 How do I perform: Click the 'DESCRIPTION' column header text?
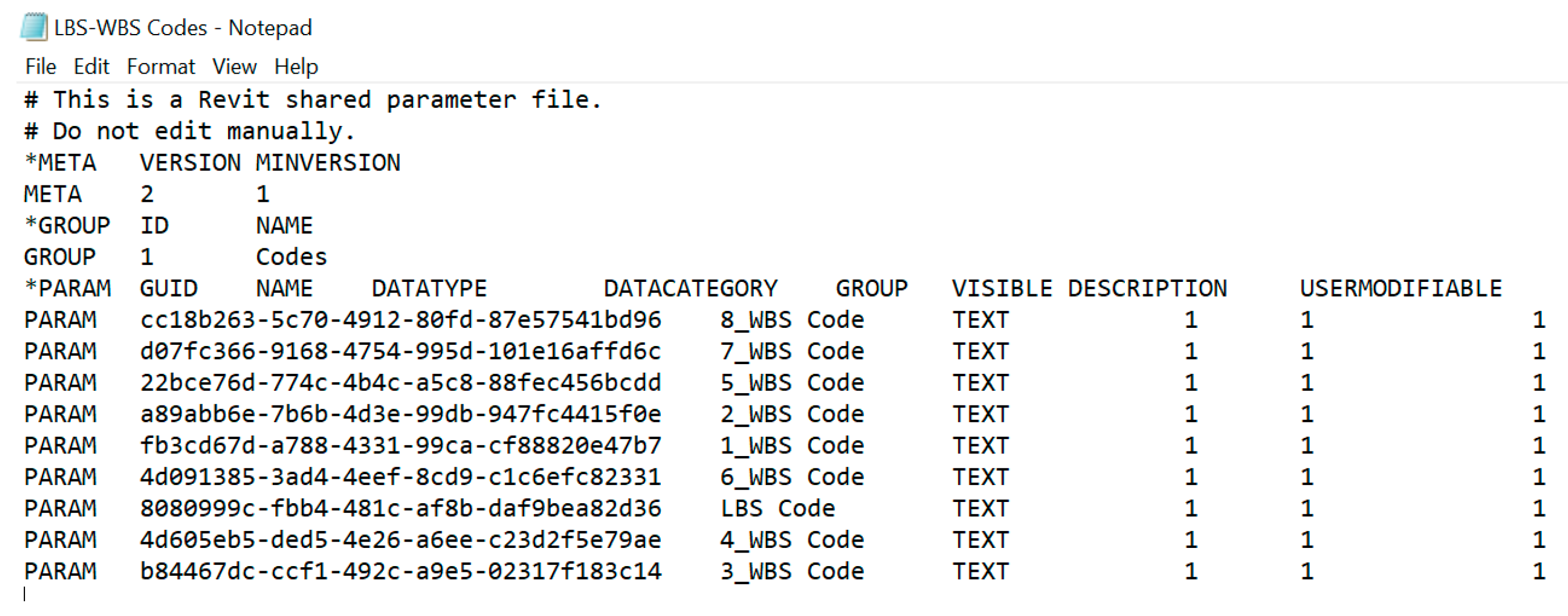coord(1147,289)
